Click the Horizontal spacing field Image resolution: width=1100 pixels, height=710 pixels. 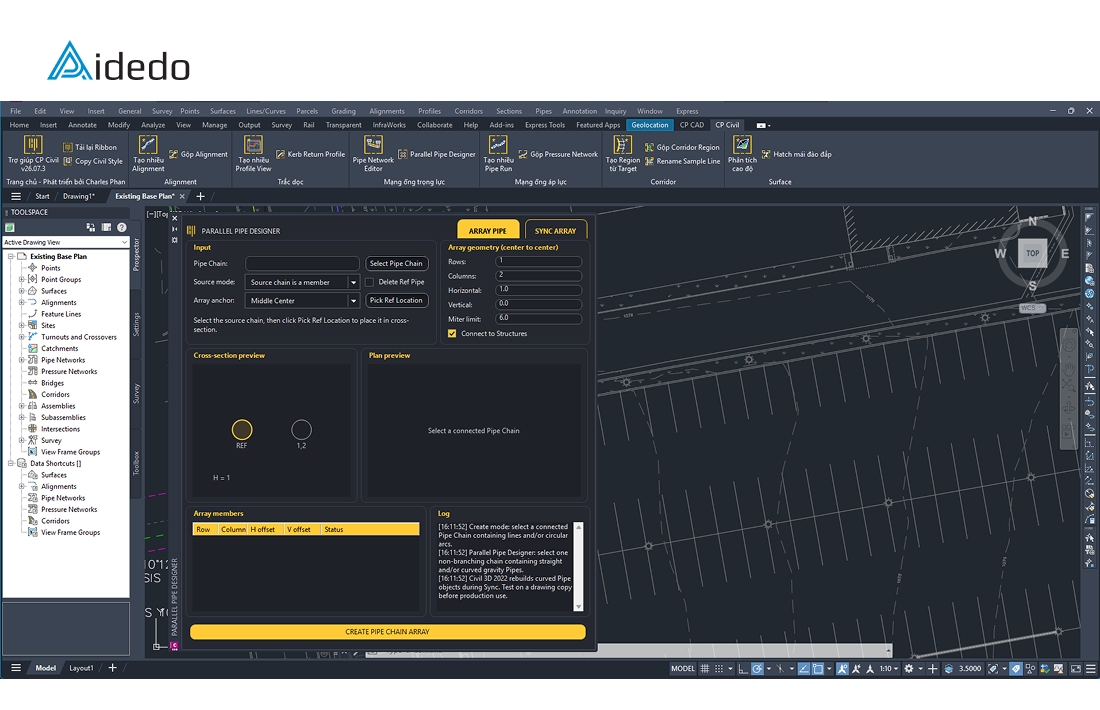538,290
